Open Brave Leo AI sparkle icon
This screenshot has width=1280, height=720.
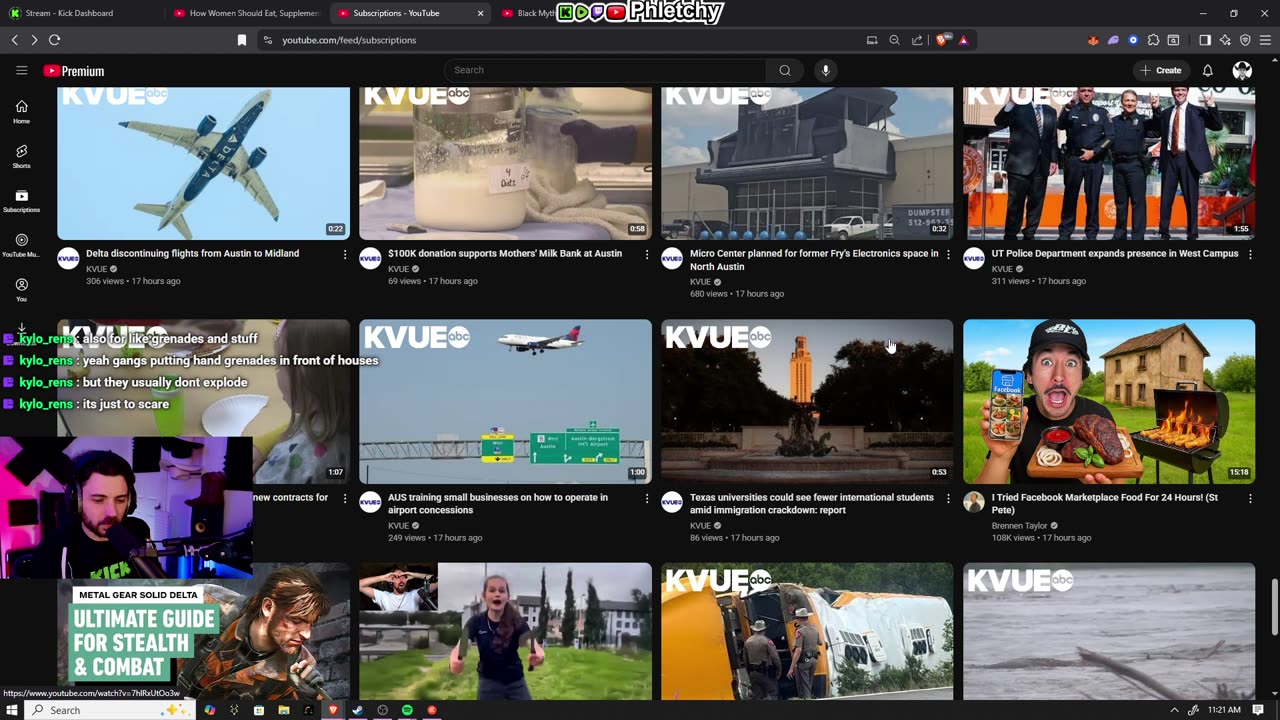coord(1225,40)
